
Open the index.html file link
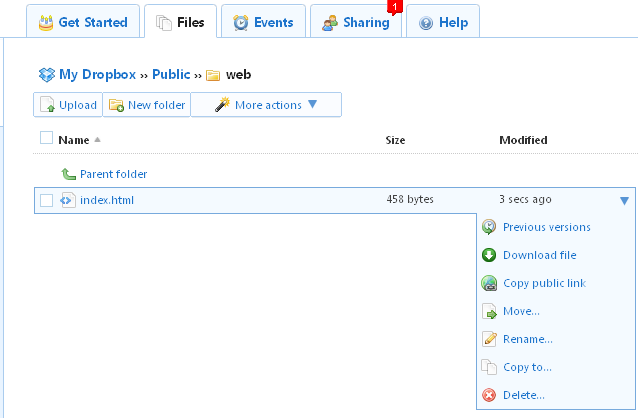107,200
